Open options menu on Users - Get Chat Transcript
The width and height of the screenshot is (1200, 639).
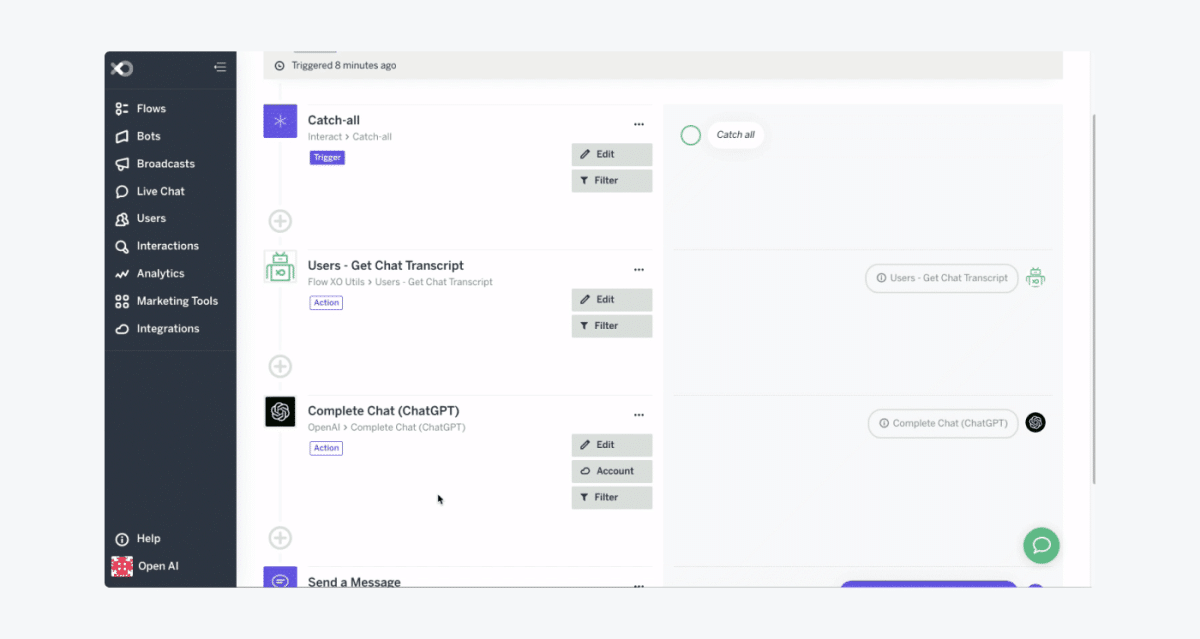click(x=639, y=269)
